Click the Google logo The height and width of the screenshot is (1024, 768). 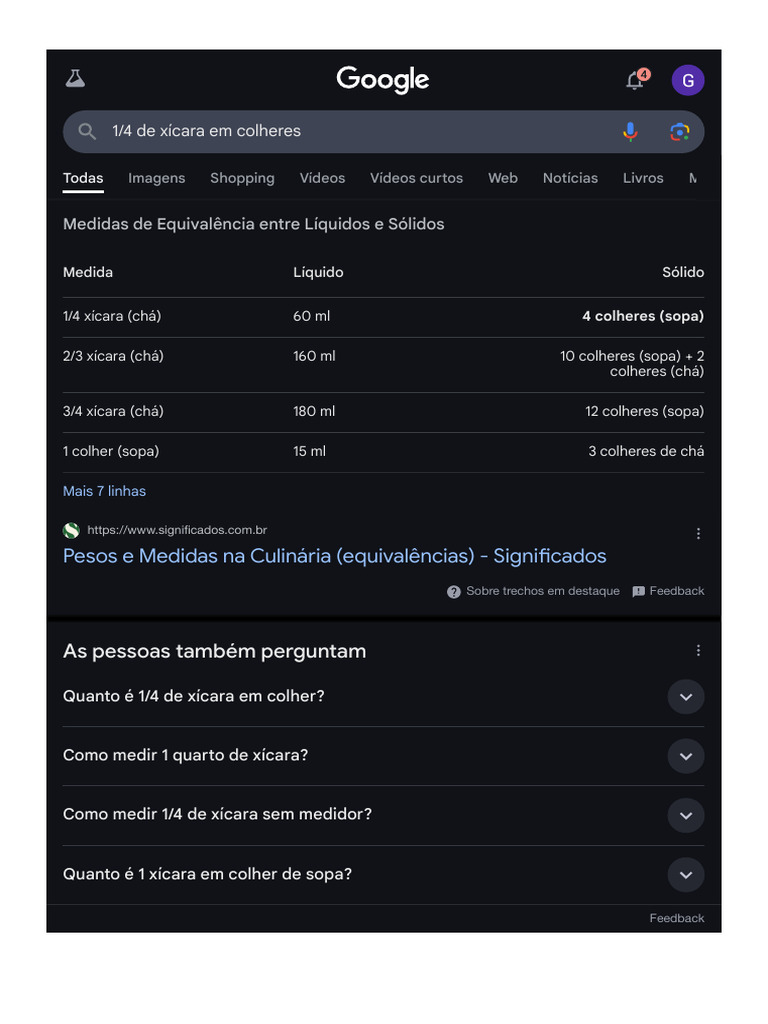383,79
